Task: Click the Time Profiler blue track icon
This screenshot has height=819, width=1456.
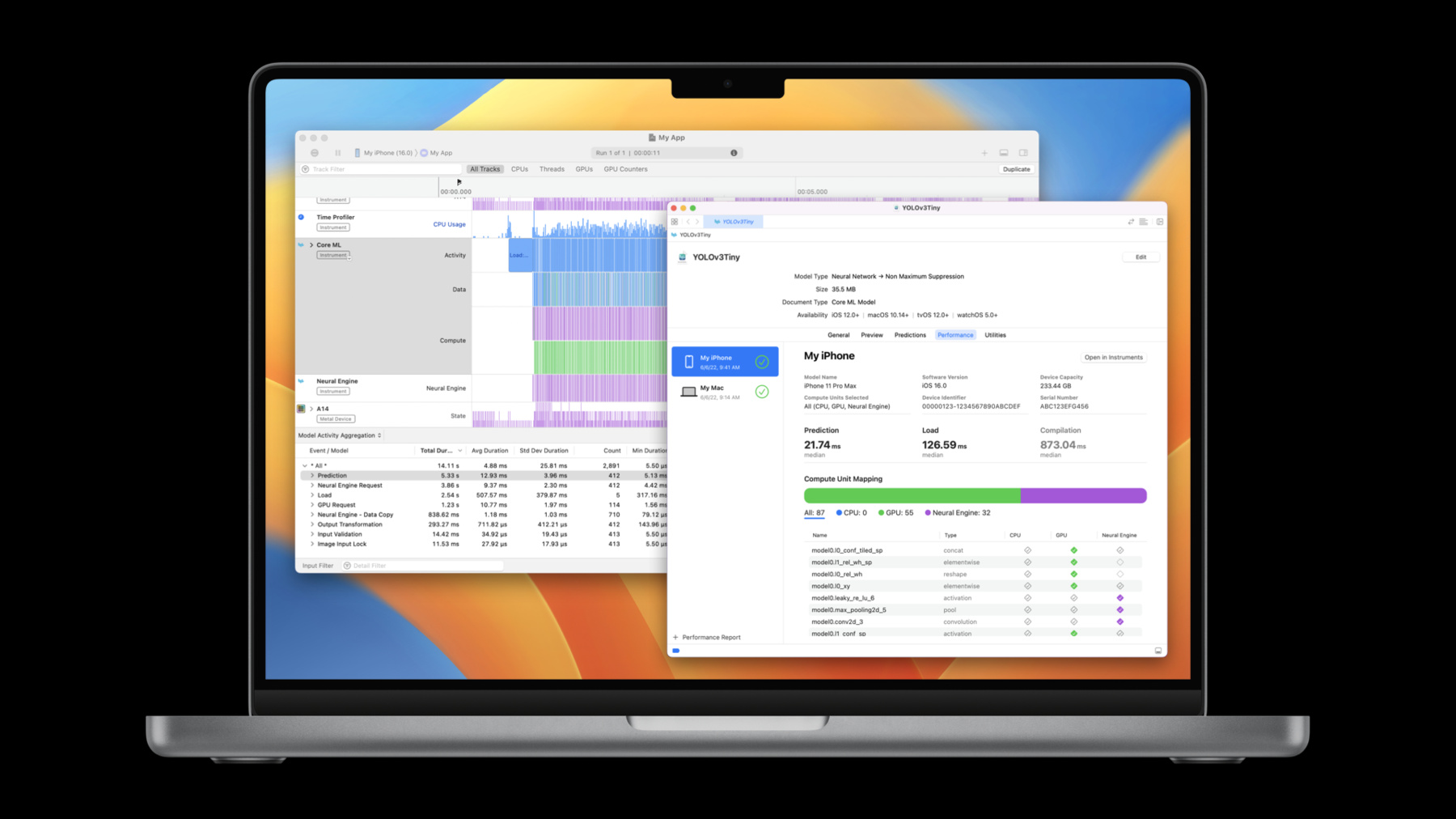Action: pyautogui.click(x=301, y=217)
